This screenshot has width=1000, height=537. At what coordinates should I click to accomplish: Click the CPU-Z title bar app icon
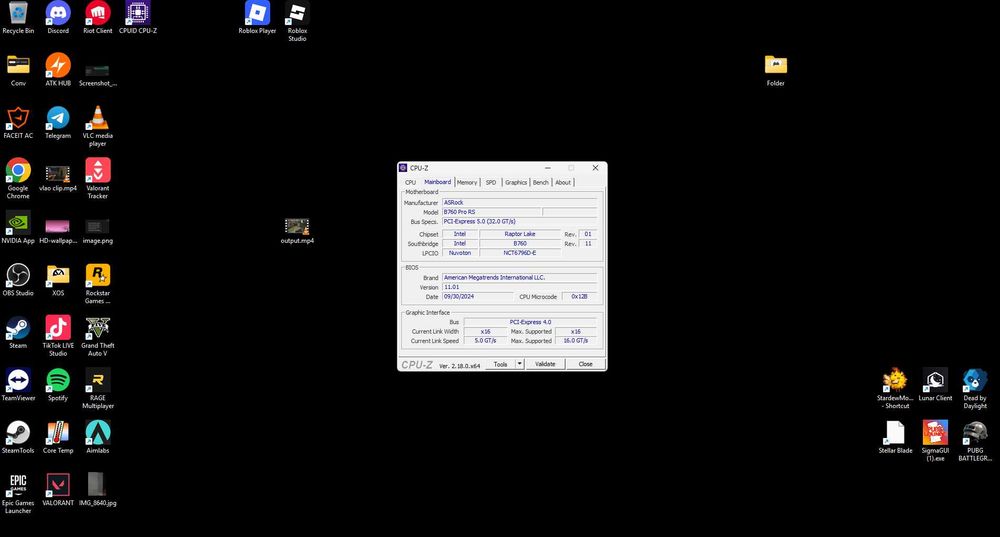[x=403, y=168]
